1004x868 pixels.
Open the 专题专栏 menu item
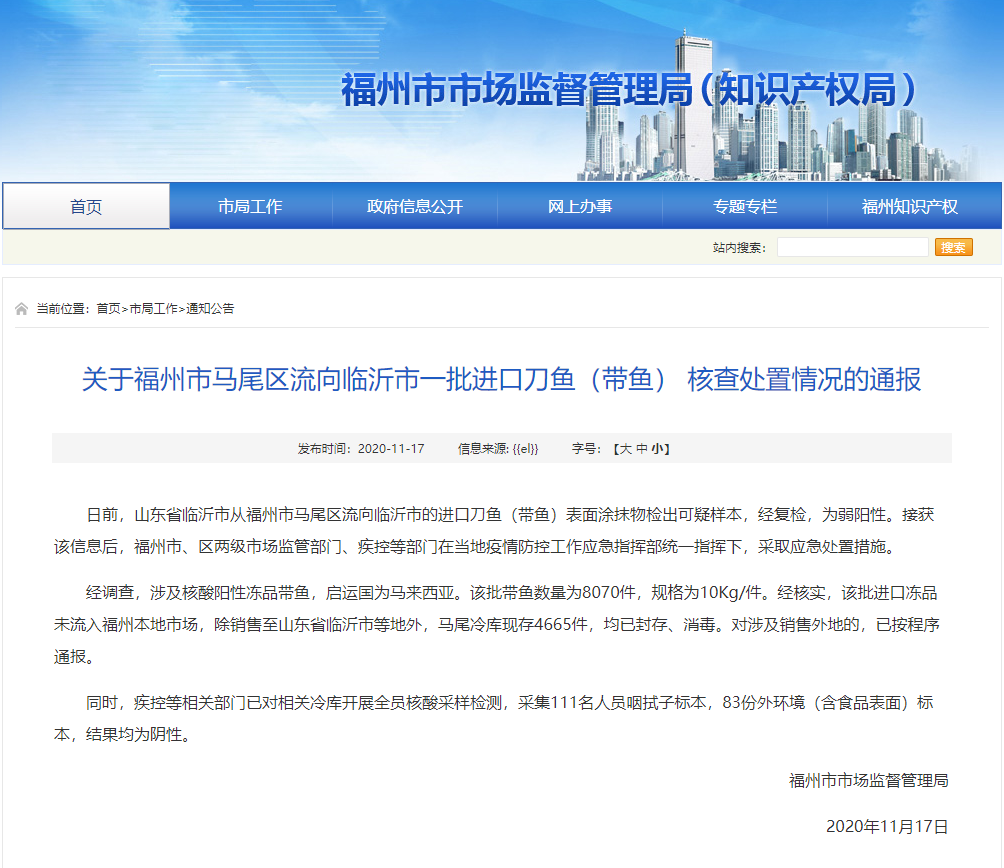[x=745, y=206]
